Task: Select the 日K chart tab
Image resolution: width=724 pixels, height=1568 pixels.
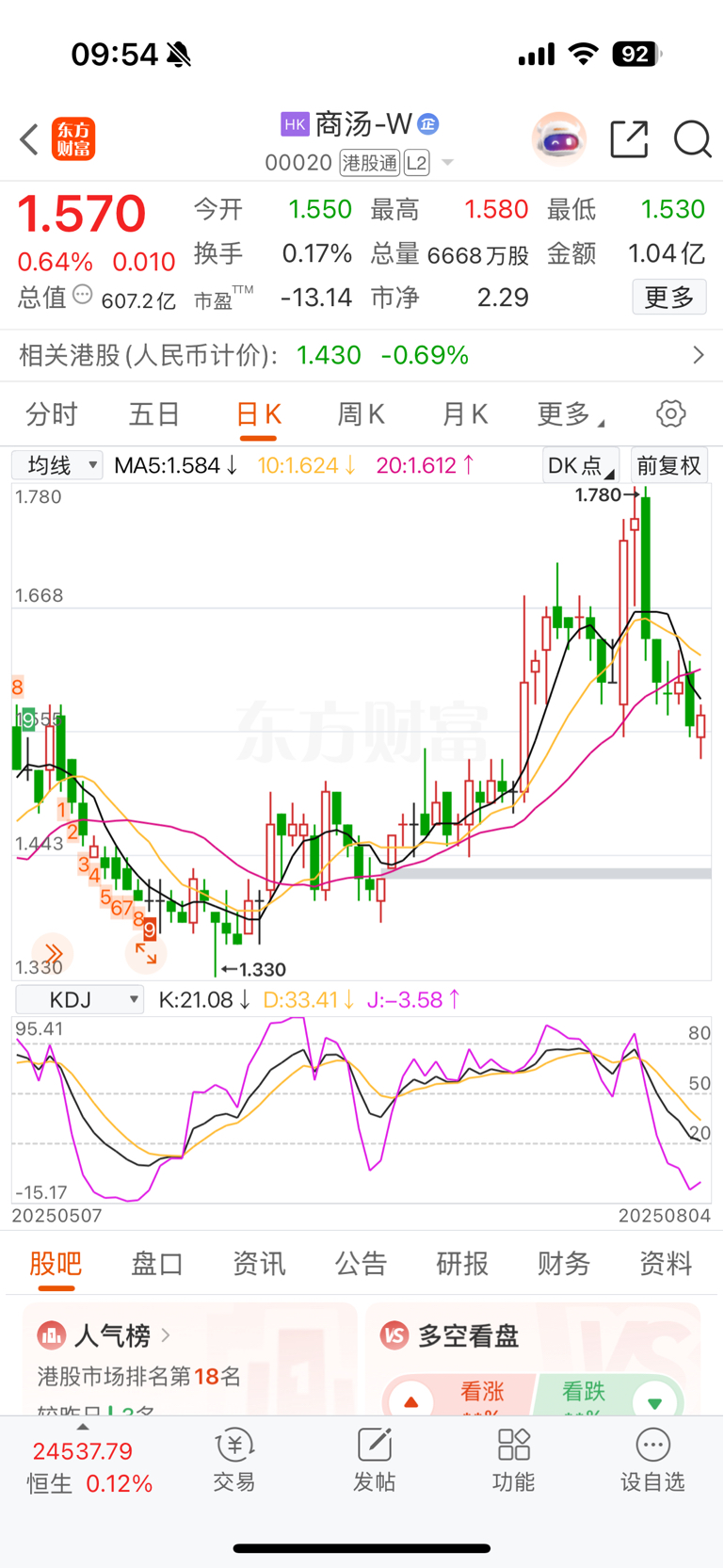Action: coord(258,414)
